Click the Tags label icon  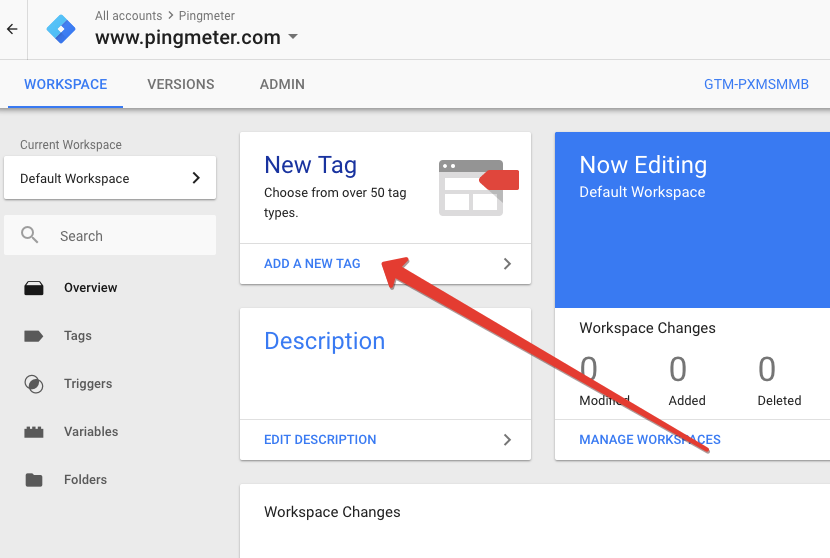33,336
